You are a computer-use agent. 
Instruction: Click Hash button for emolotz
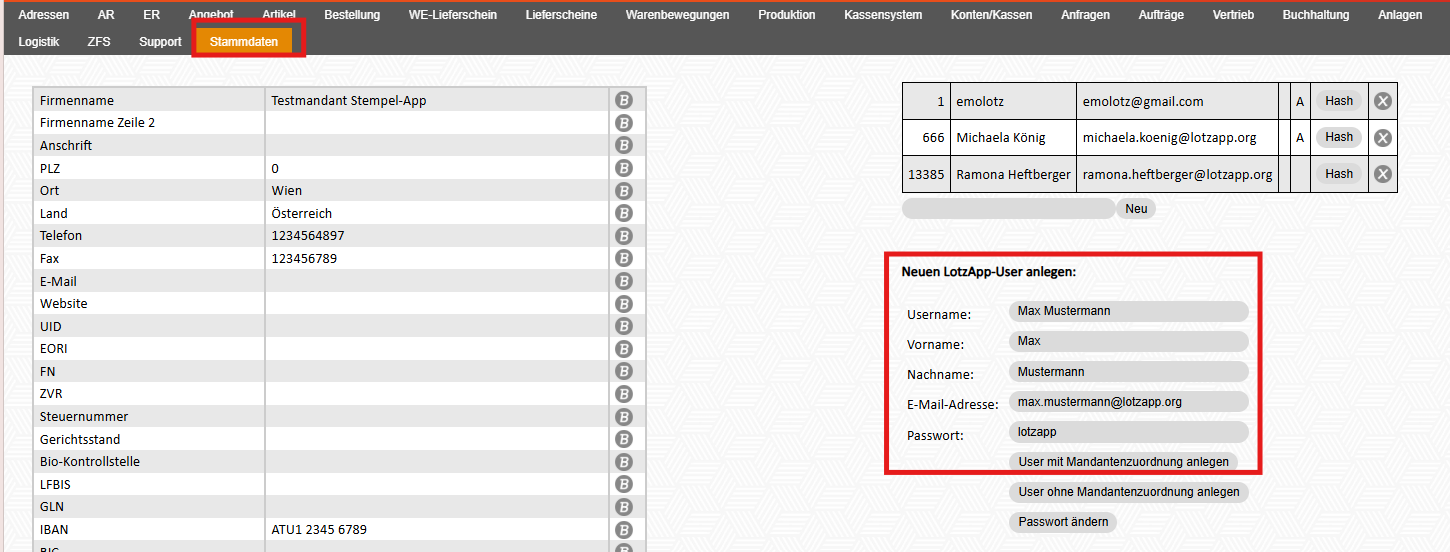click(x=1339, y=101)
